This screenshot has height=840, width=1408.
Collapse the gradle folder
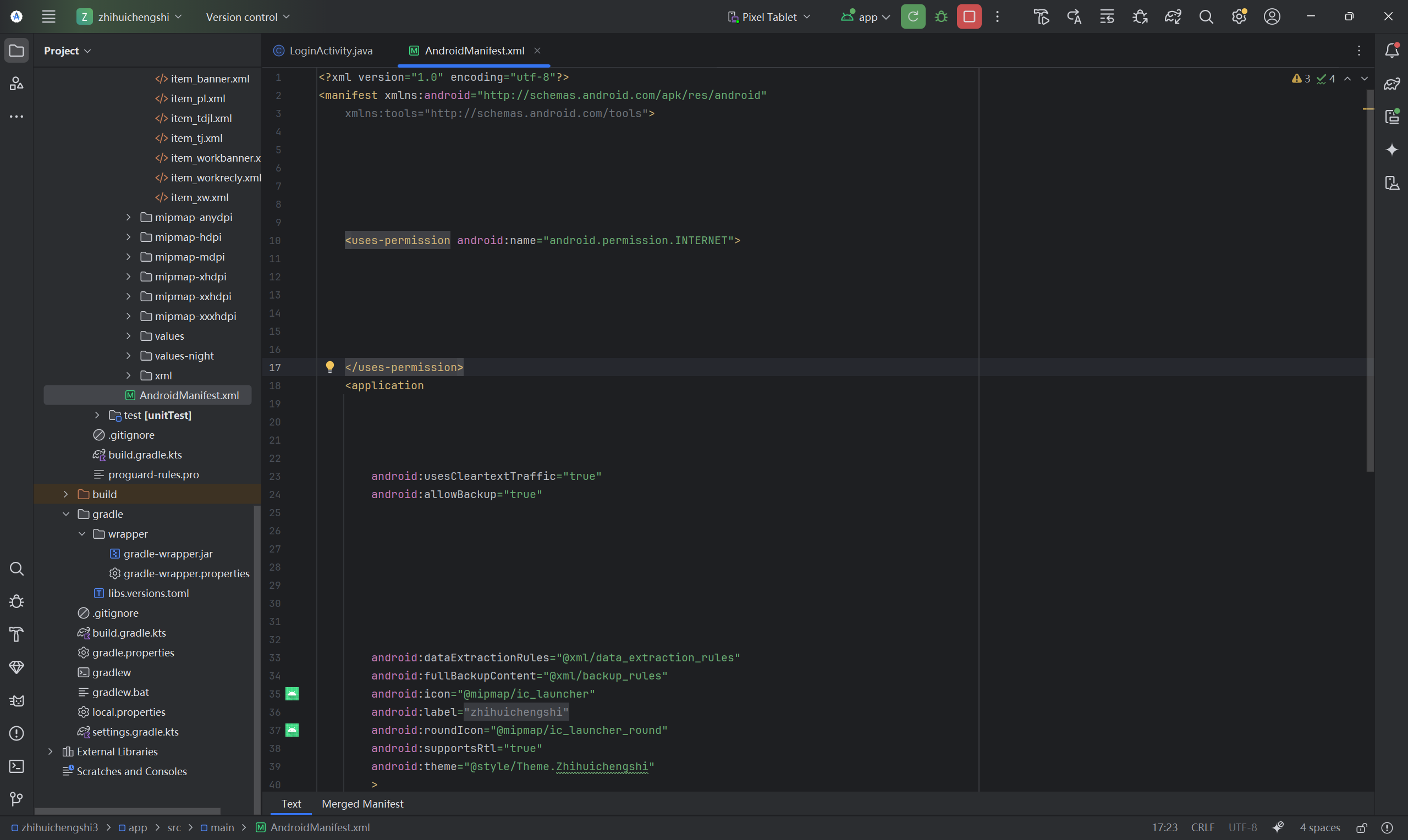point(65,514)
